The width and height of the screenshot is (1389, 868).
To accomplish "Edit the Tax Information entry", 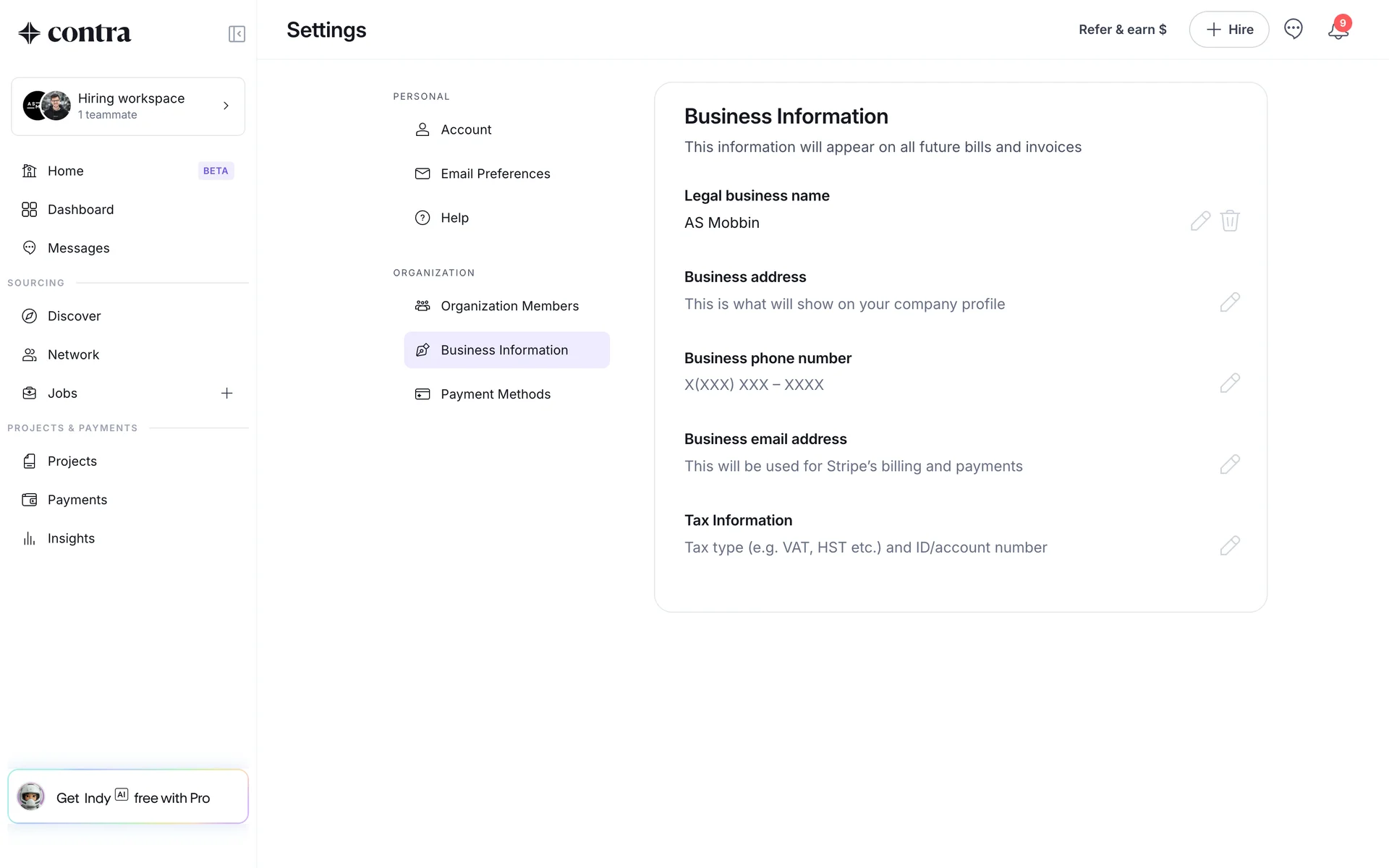I will point(1230,545).
